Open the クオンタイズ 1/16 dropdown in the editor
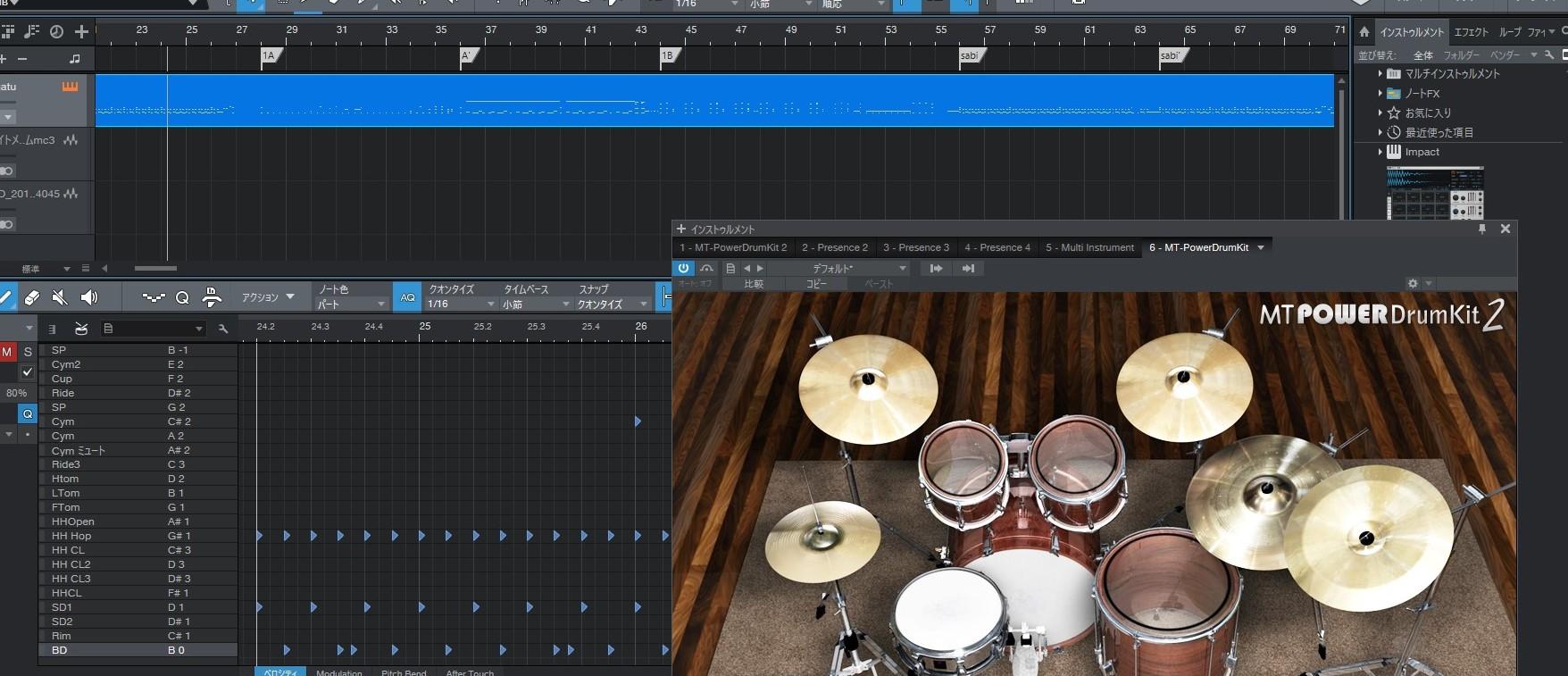The height and width of the screenshot is (676, 1568). (462, 304)
